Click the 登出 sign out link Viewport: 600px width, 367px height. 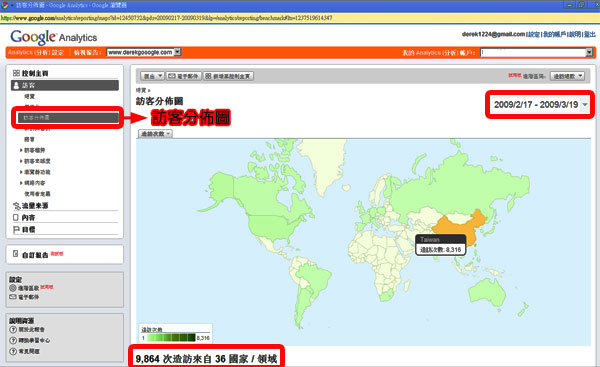[x=590, y=34]
